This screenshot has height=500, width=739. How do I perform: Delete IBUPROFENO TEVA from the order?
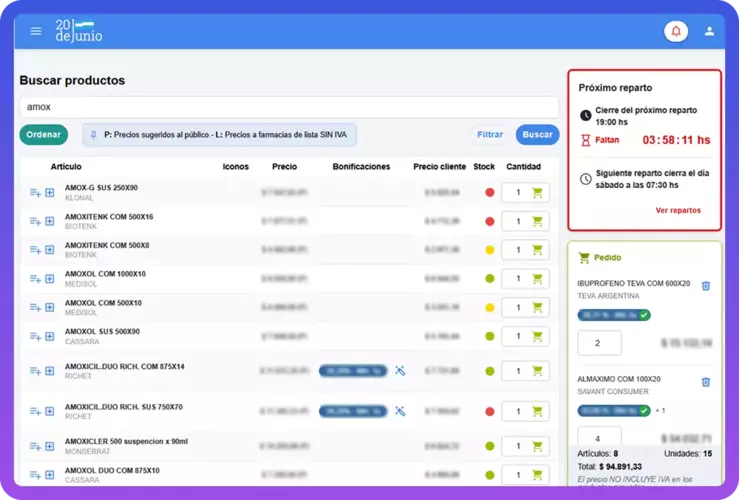click(706, 286)
